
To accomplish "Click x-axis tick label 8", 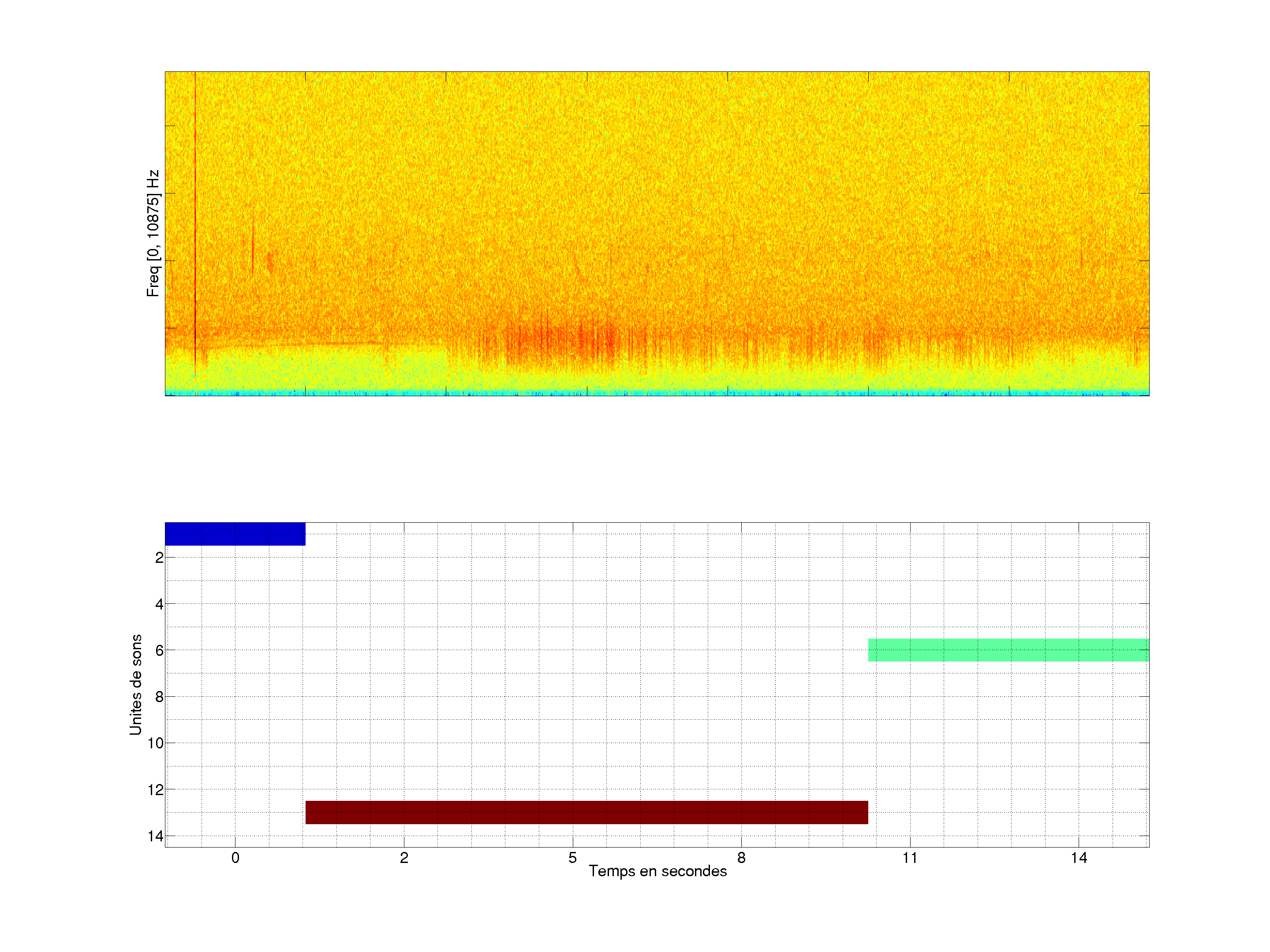I will (x=741, y=858).
